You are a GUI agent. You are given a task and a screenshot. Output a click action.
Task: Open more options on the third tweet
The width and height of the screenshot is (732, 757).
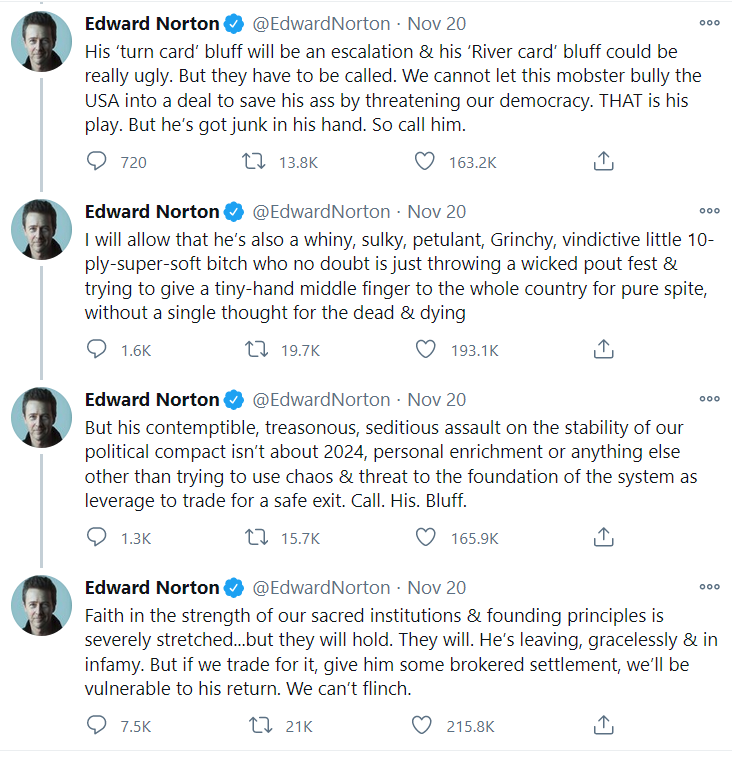coord(709,398)
